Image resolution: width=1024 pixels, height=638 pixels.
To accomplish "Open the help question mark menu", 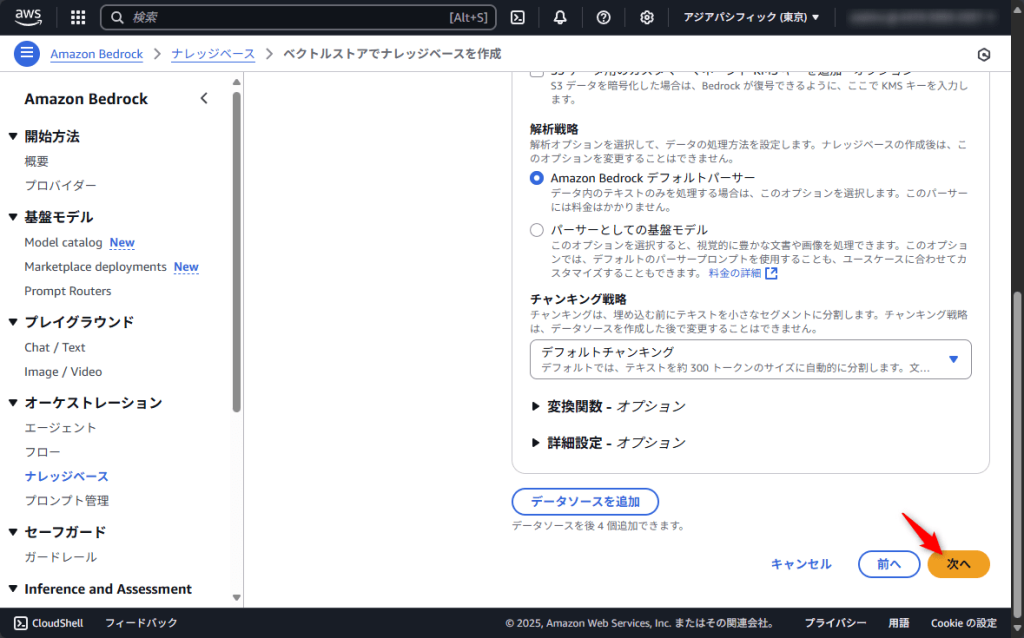I will point(603,18).
